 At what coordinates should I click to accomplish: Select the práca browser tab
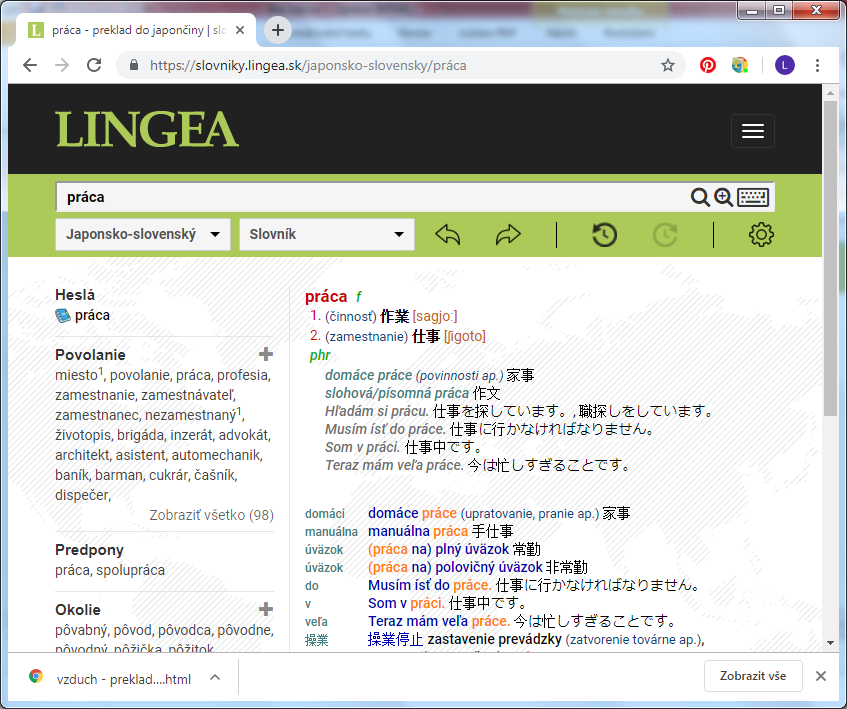[136, 30]
